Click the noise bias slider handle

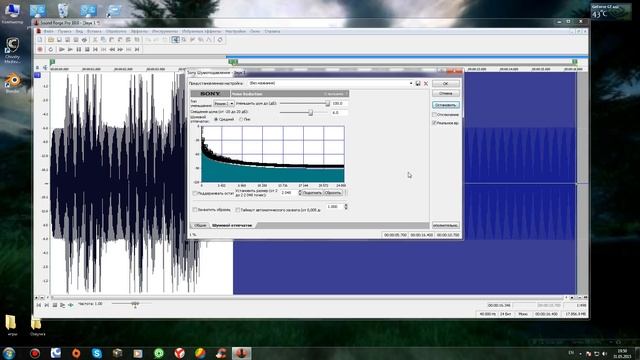click(x=311, y=112)
